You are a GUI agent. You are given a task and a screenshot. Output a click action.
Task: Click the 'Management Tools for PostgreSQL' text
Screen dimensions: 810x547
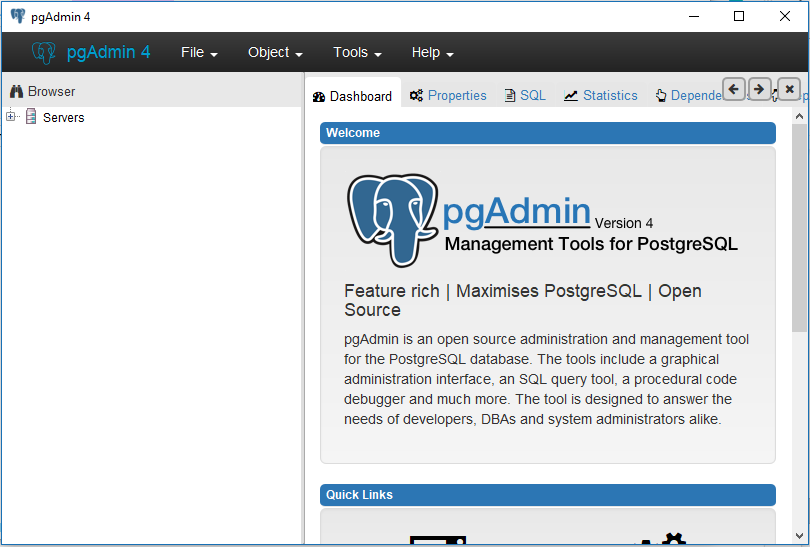591,244
